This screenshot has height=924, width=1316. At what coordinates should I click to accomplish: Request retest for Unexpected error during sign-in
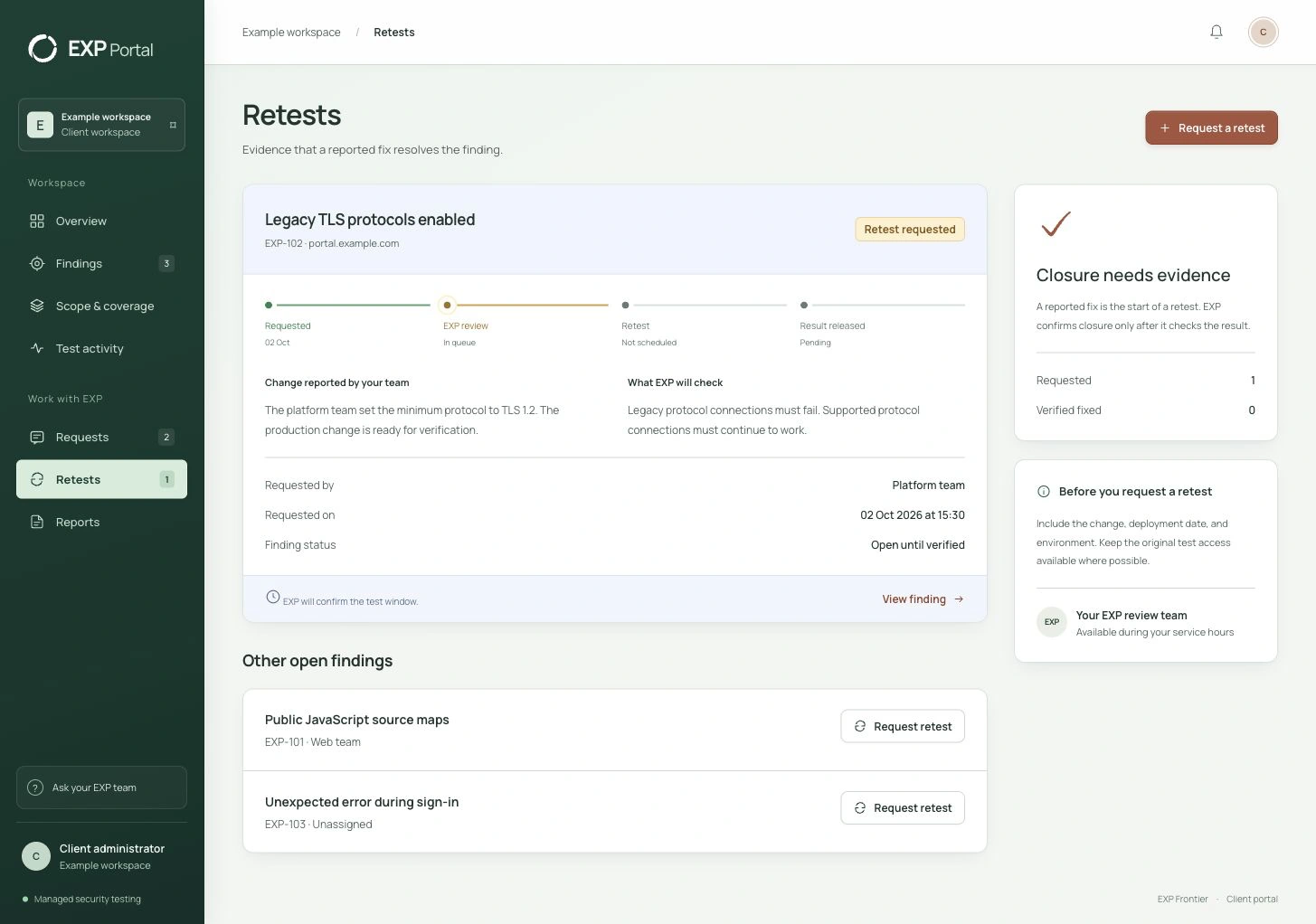pos(903,807)
